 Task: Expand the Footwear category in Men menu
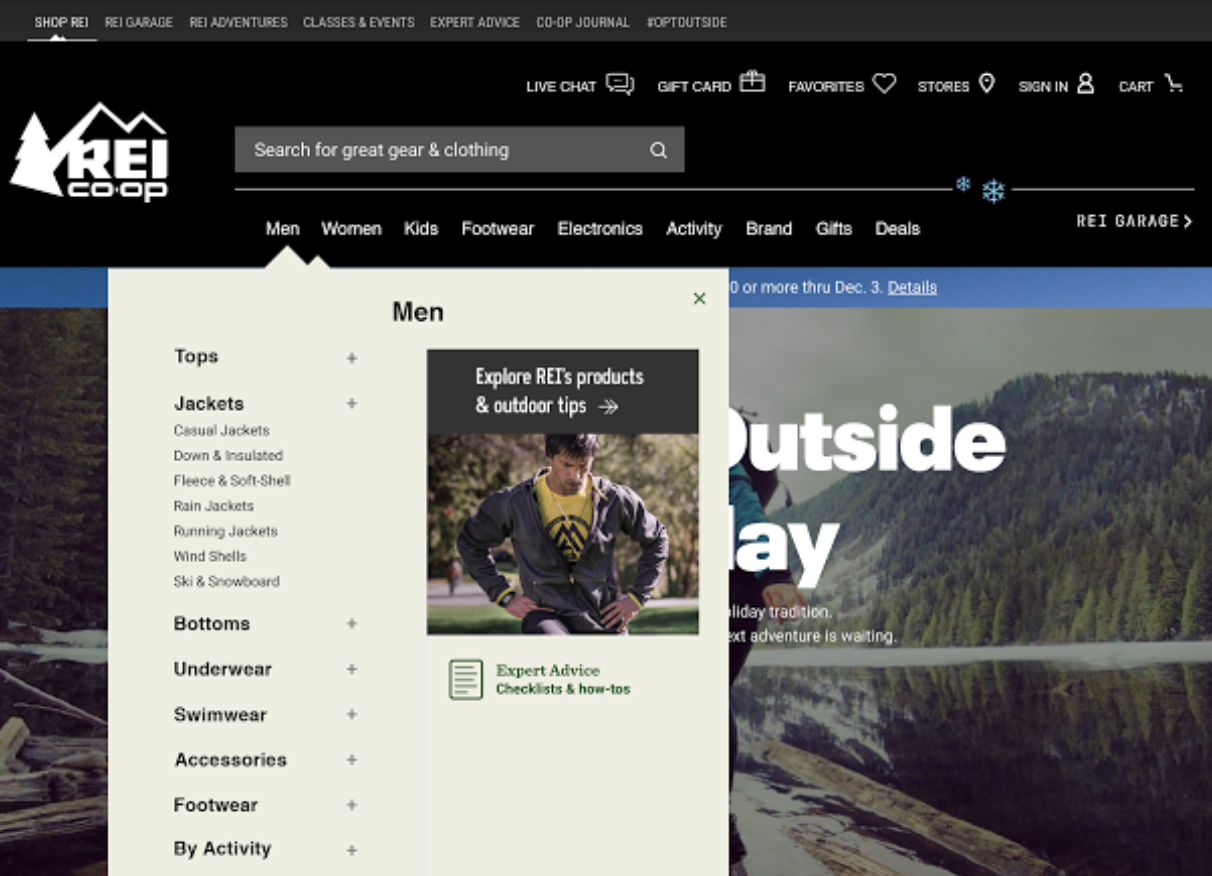pos(351,805)
